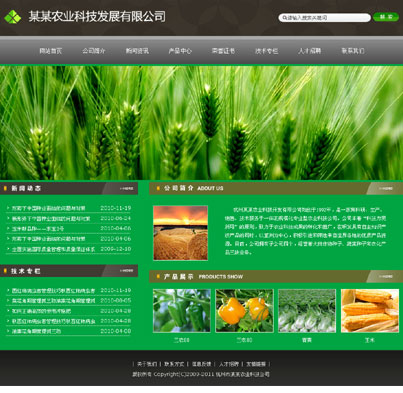This screenshot has height=393, width=403.
Task: Click the green search button
Action: tap(386, 17)
